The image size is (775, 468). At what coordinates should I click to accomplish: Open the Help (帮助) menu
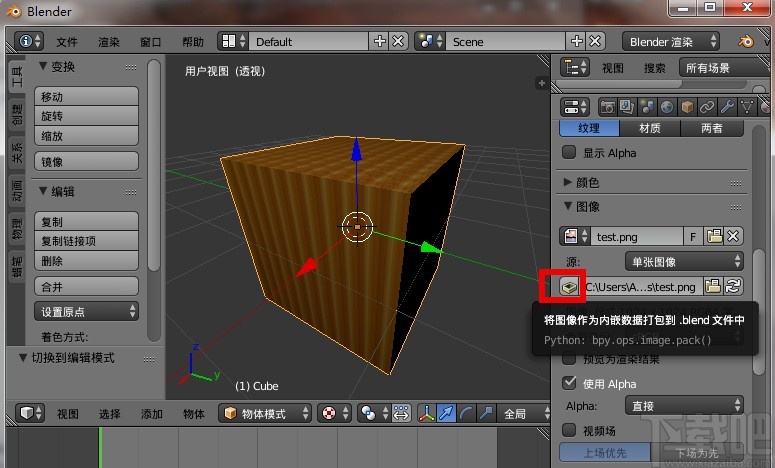point(193,42)
